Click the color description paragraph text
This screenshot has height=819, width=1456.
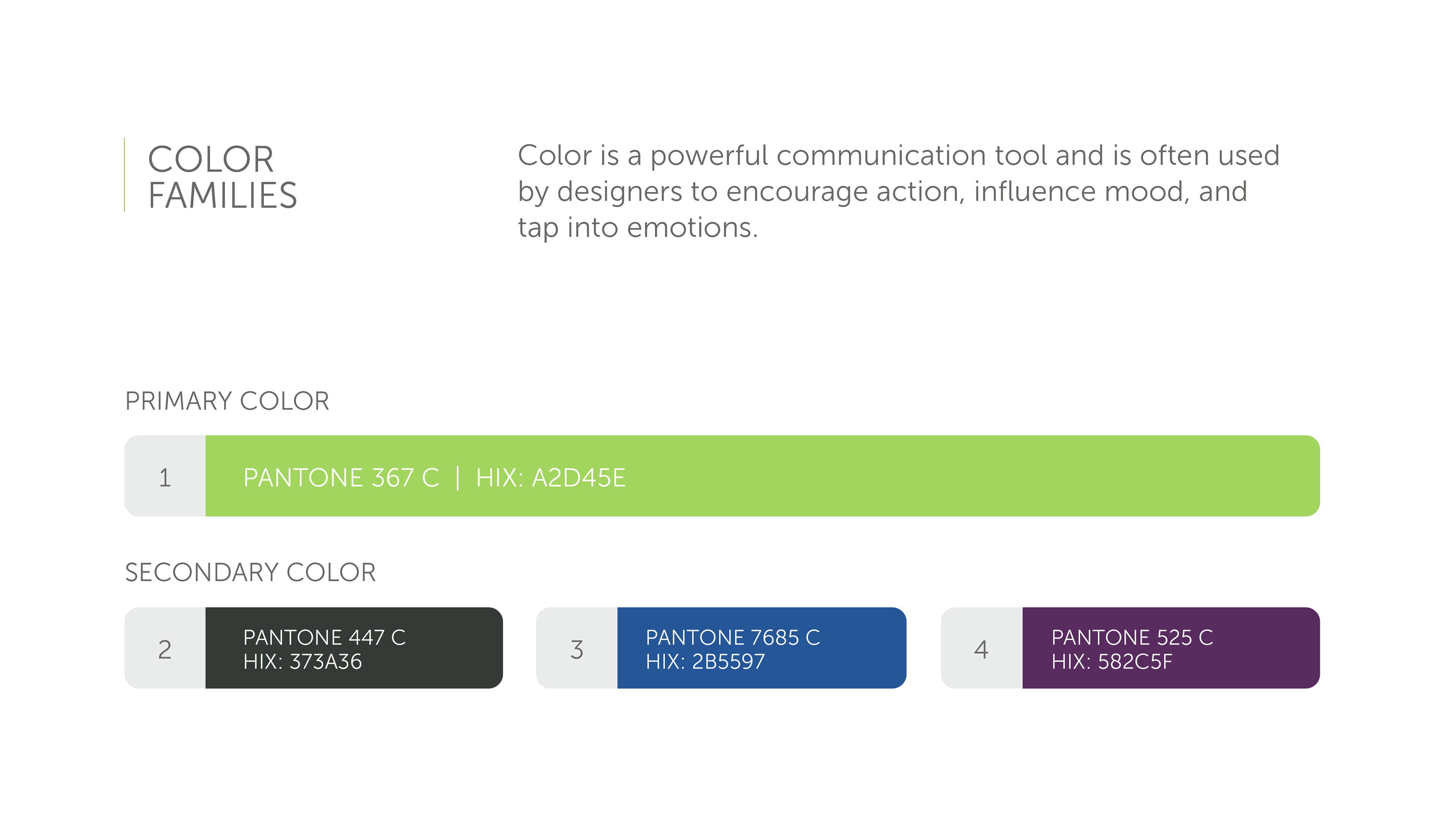coord(897,191)
